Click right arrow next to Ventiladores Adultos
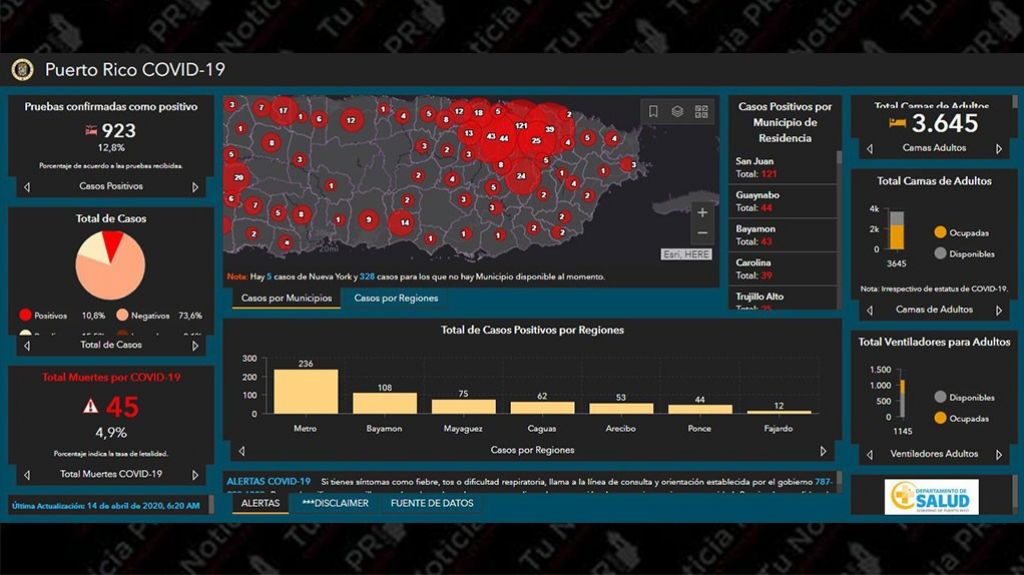This screenshot has height=575, width=1024. [998, 454]
